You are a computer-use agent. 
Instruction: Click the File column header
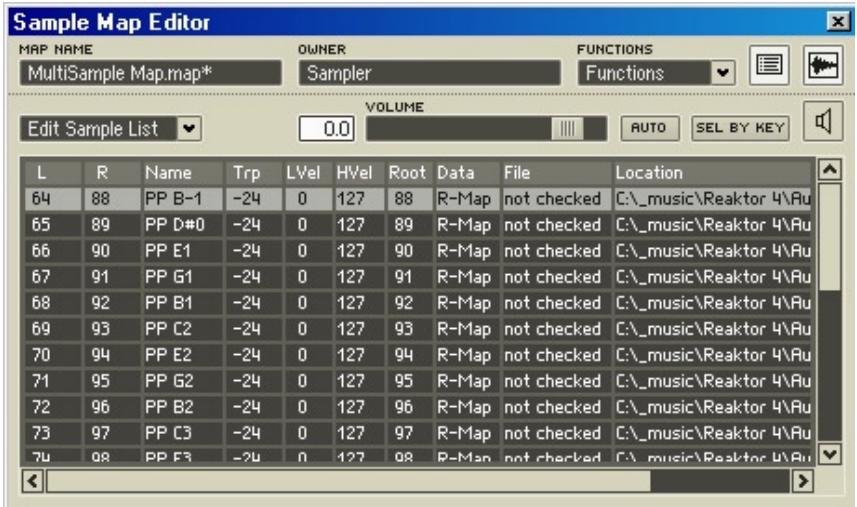[x=556, y=173]
